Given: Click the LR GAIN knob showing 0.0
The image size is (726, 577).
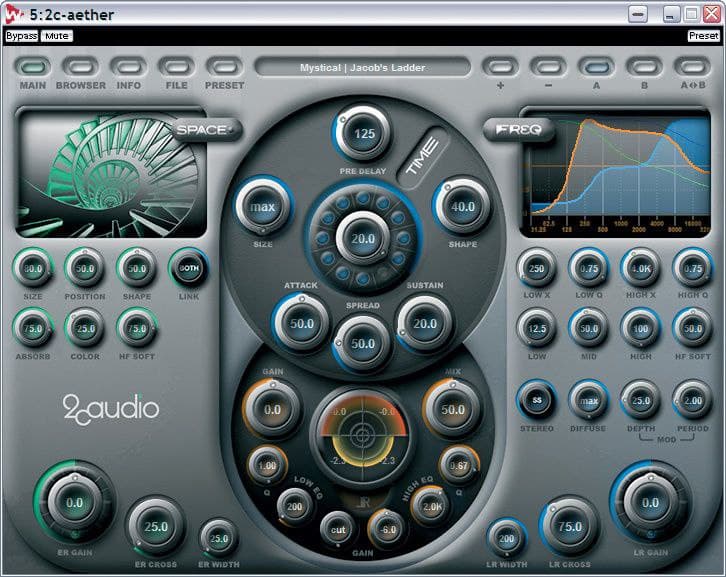Looking at the screenshot, I should click(651, 502).
